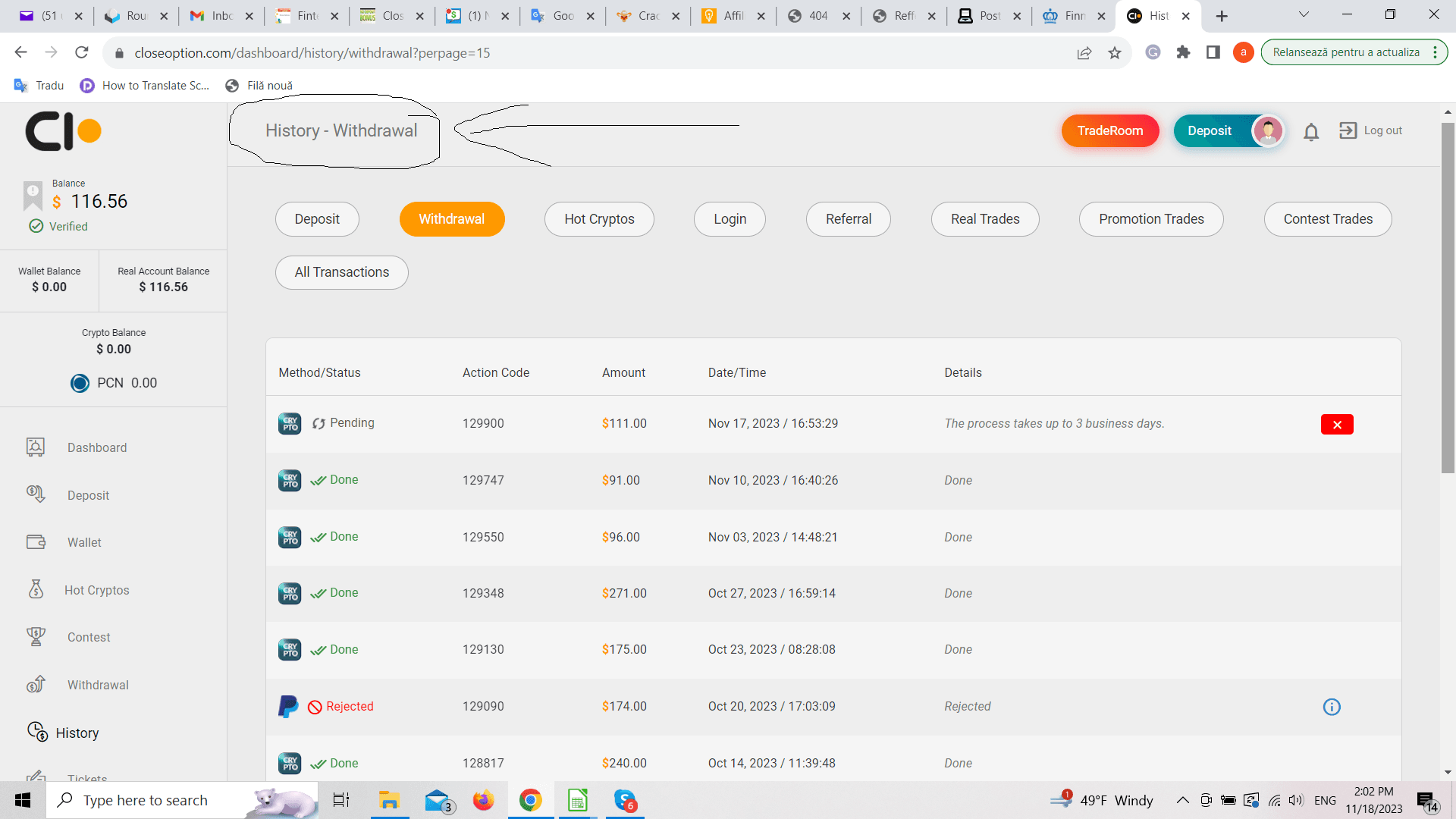The image size is (1456, 819).
Task: Show All Transactions history
Action: click(x=341, y=272)
